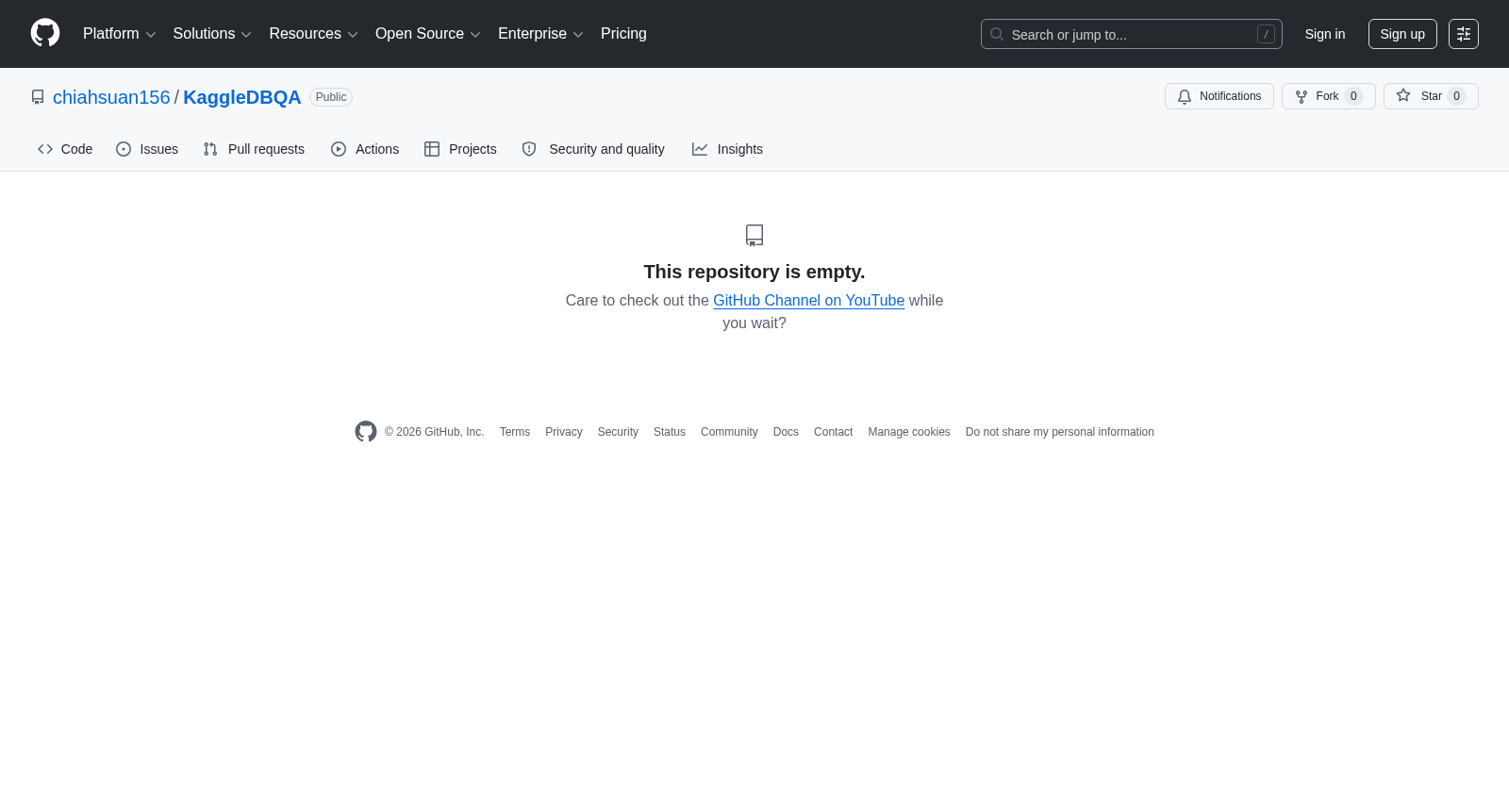Open the Actions tab
Viewport: 1509px width, 812px height.
(x=365, y=149)
